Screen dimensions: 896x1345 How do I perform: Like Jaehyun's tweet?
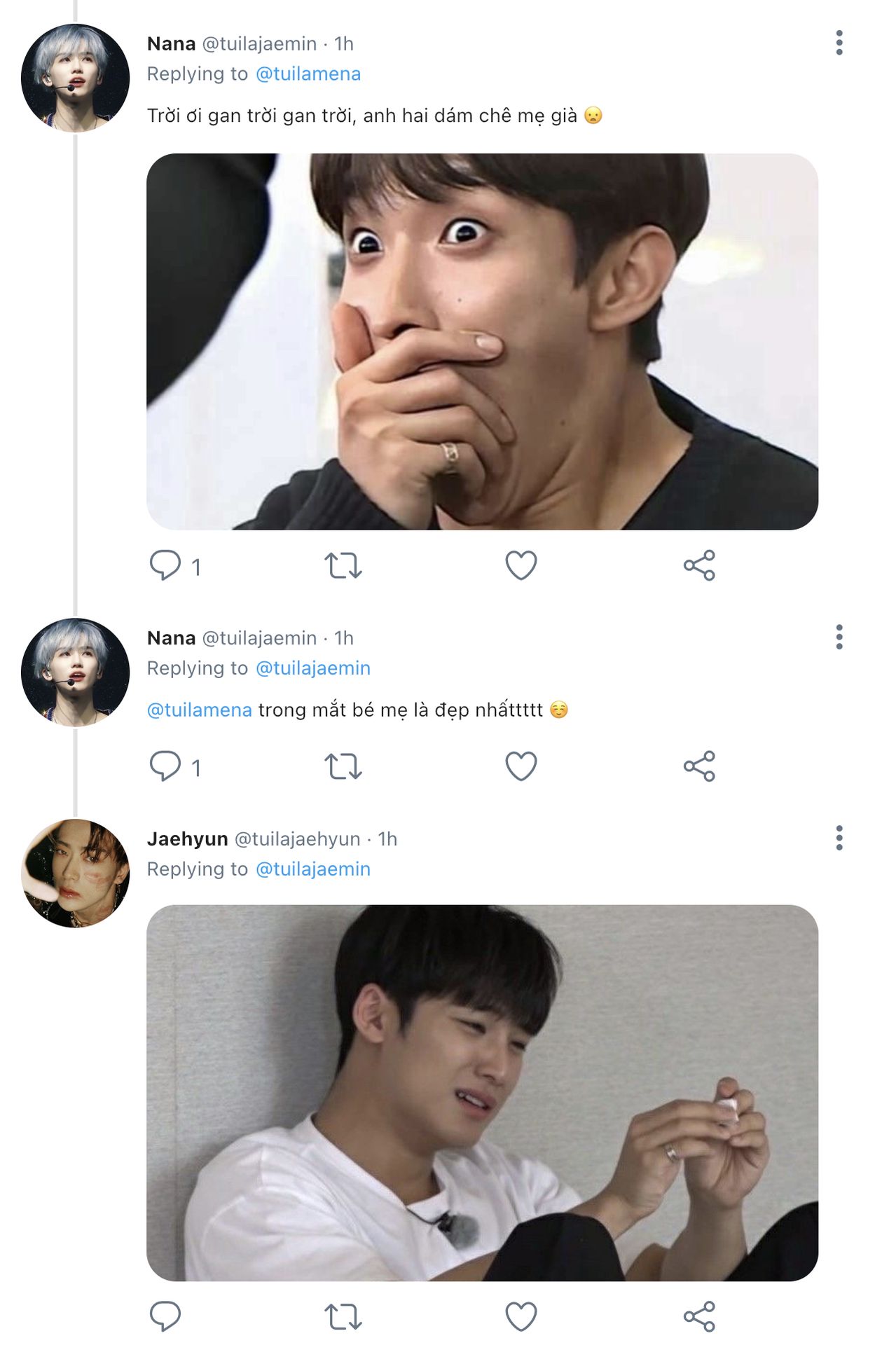point(521,1316)
